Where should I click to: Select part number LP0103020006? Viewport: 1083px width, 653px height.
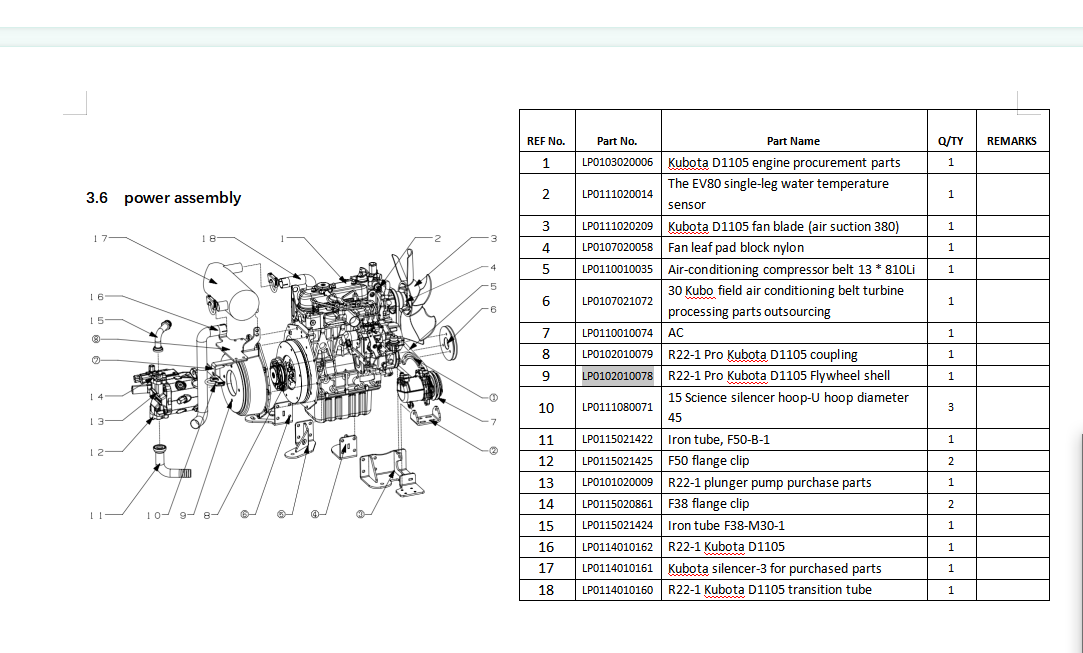point(617,162)
